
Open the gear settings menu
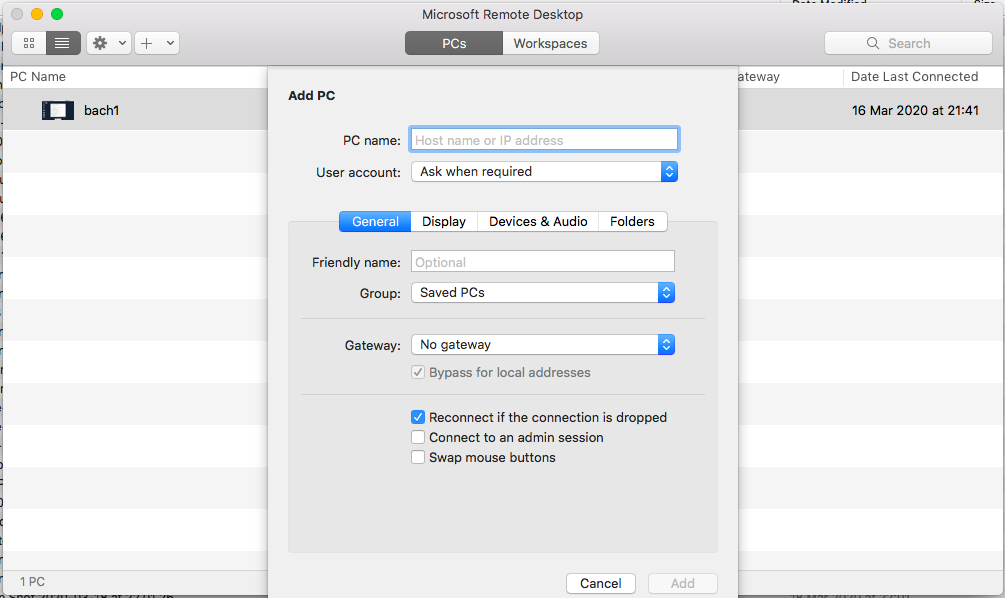click(108, 43)
